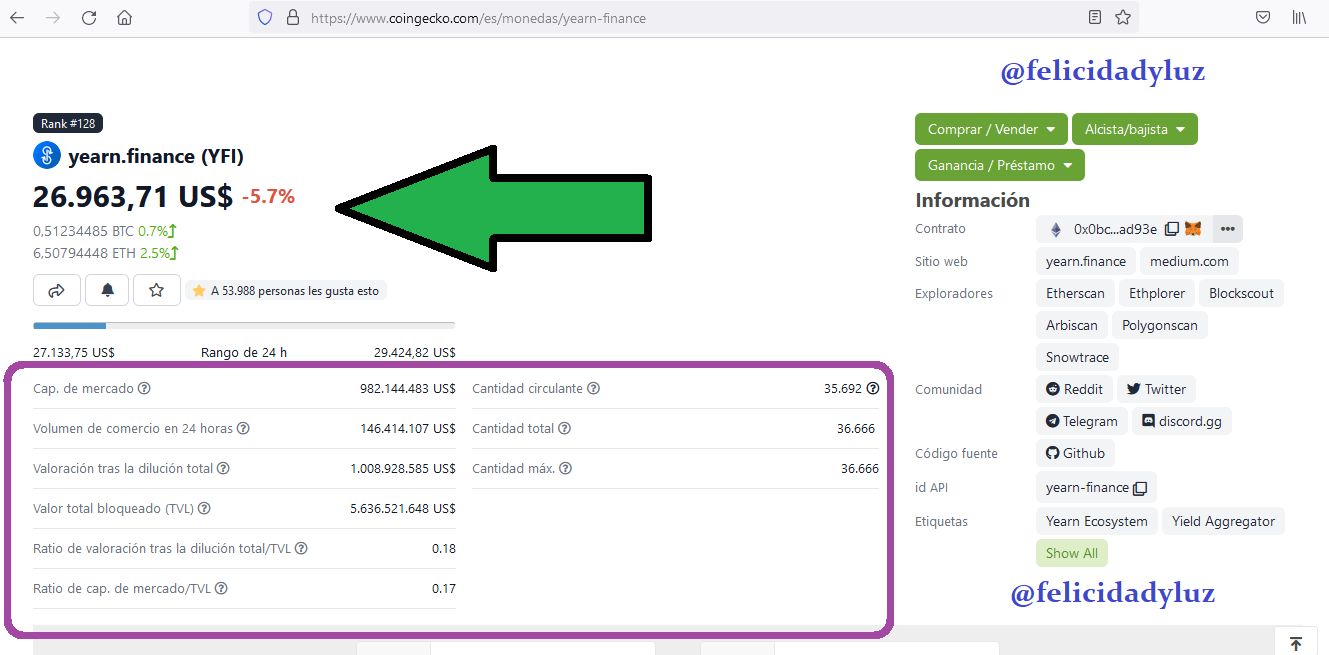Open the Ethplorer explorer

pos(1157,293)
